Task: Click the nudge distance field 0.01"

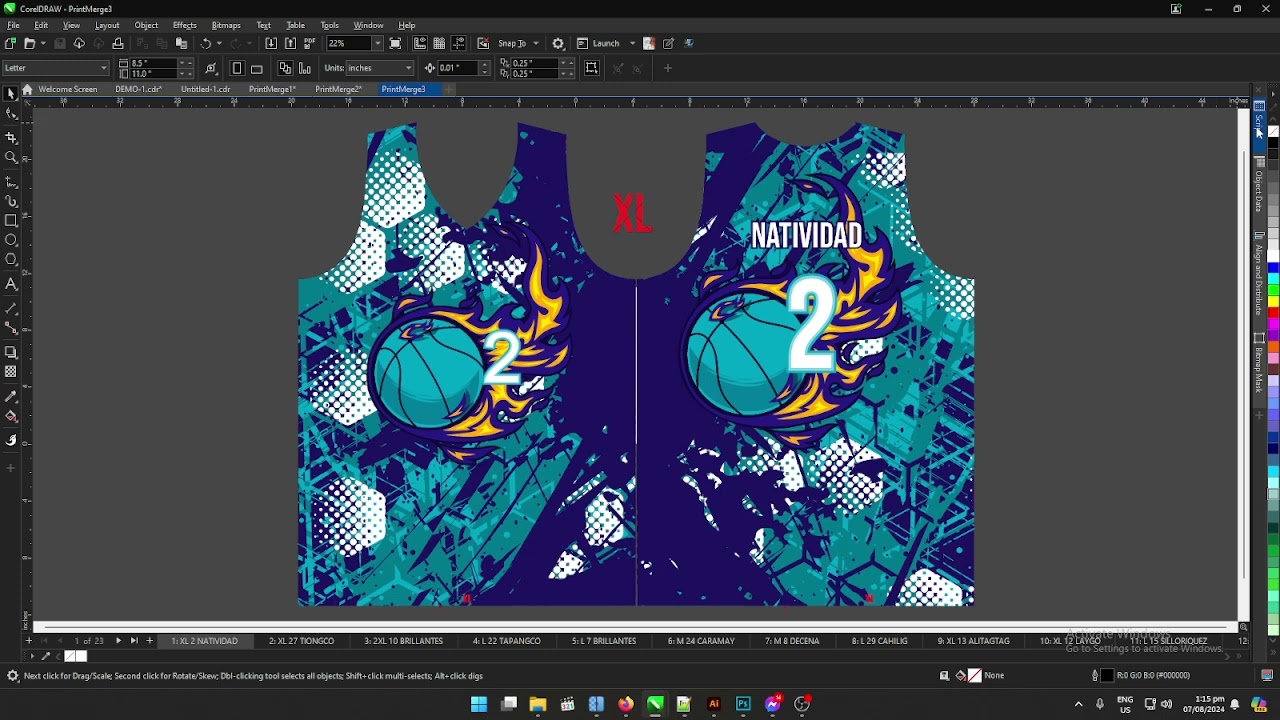Action: pyautogui.click(x=458, y=68)
